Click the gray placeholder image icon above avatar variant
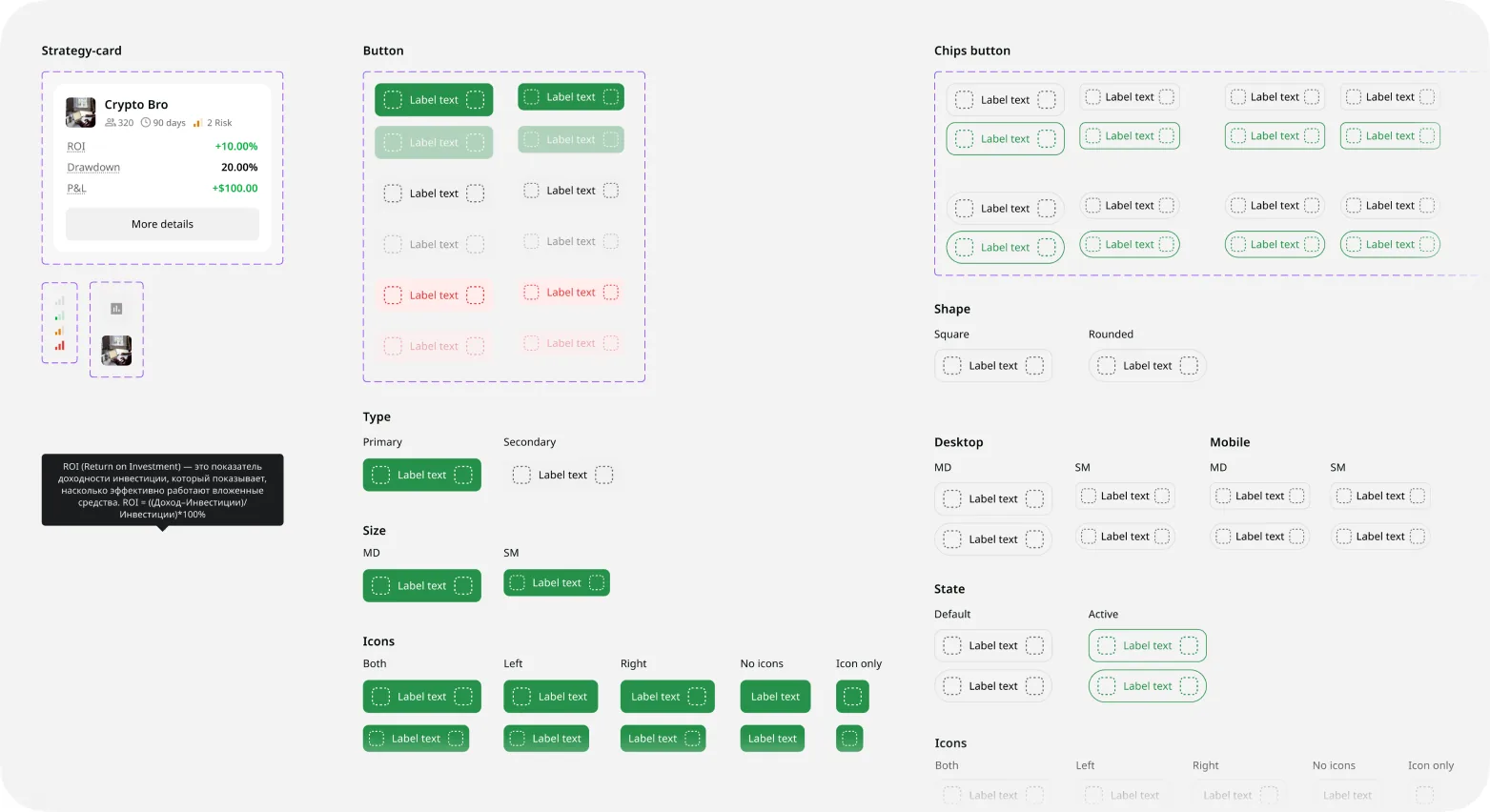 [116, 309]
